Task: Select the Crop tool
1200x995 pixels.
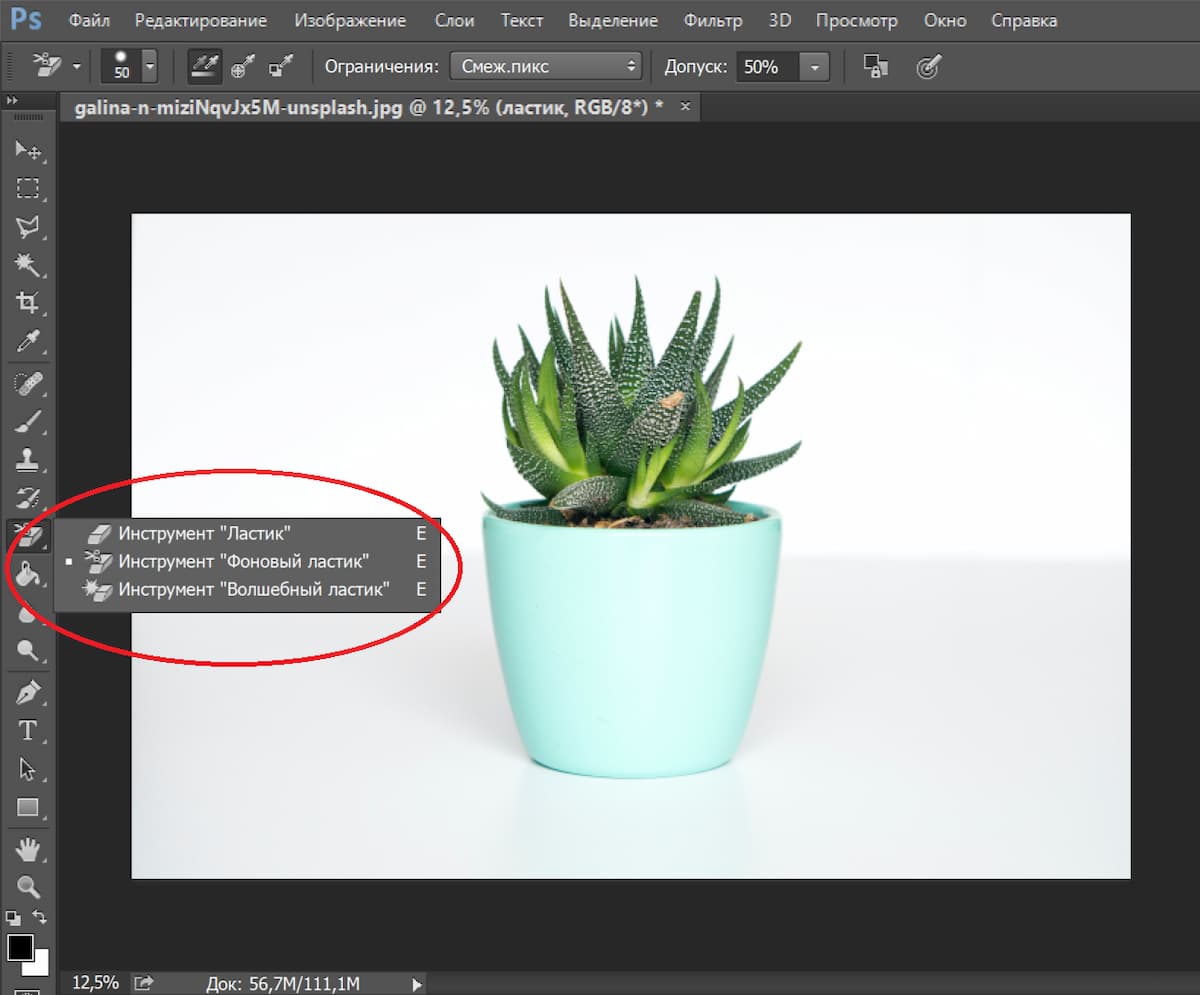Action: click(x=27, y=303)
